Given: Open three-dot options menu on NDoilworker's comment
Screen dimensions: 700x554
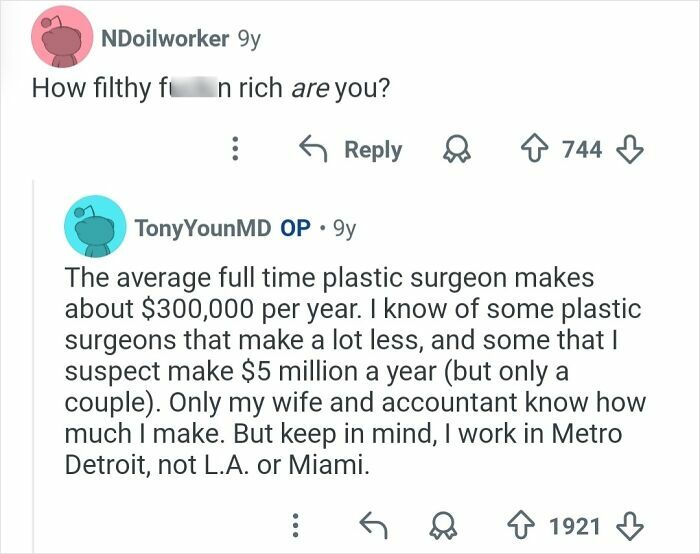Looking at the screenshot, I should tap(236, 150).
